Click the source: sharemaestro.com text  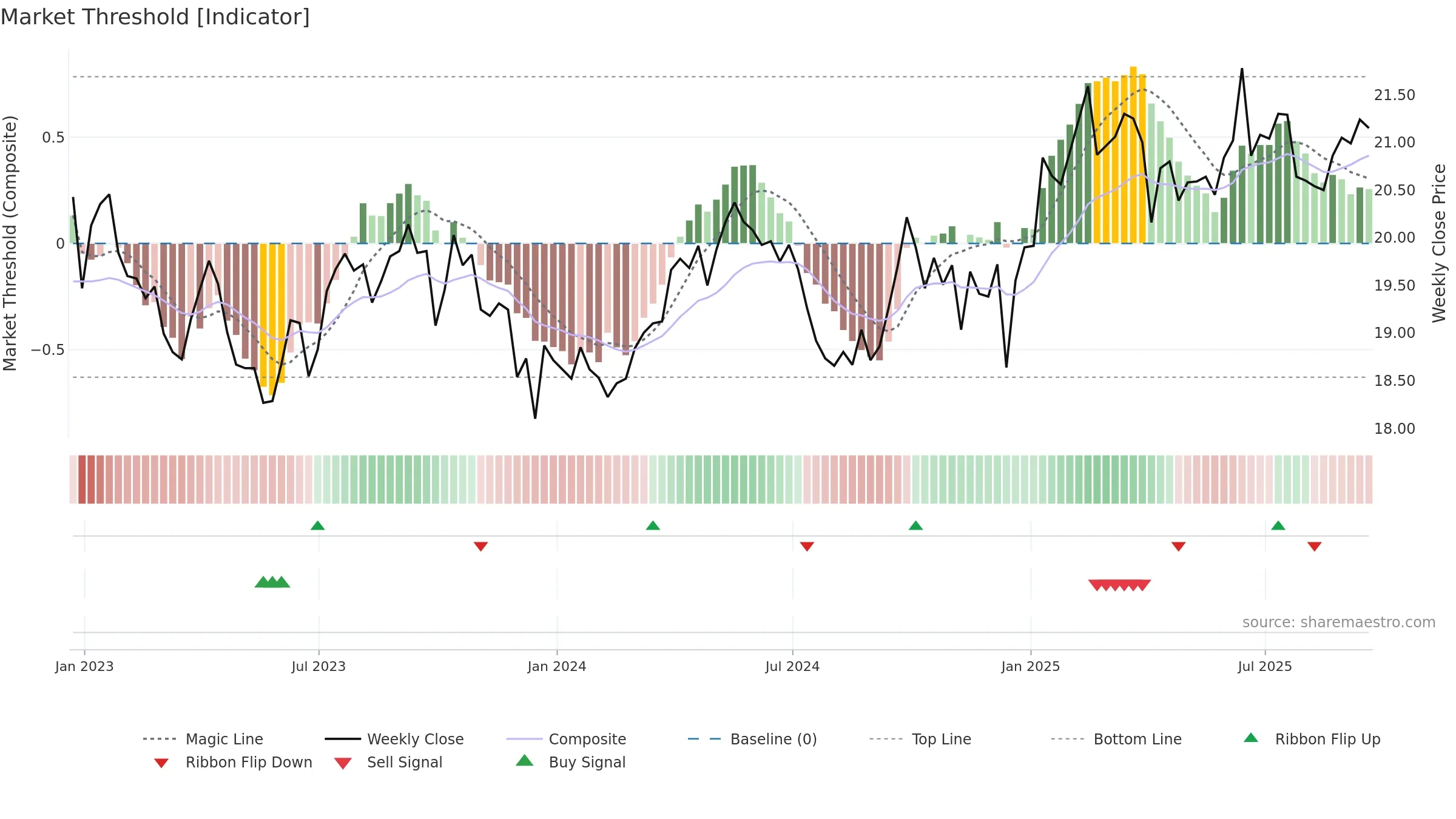[1339, 622]
